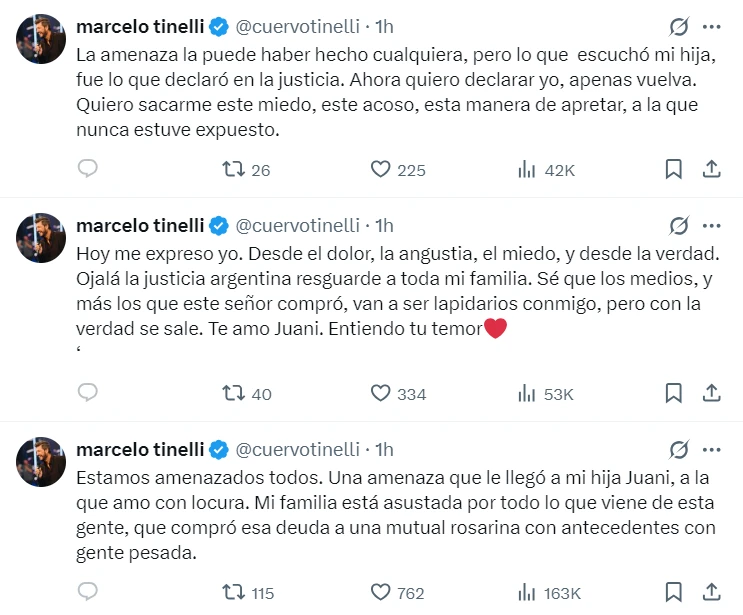
Task: Open more options on the second tweet
Action: pyautogui.click(x=712, y=224)
